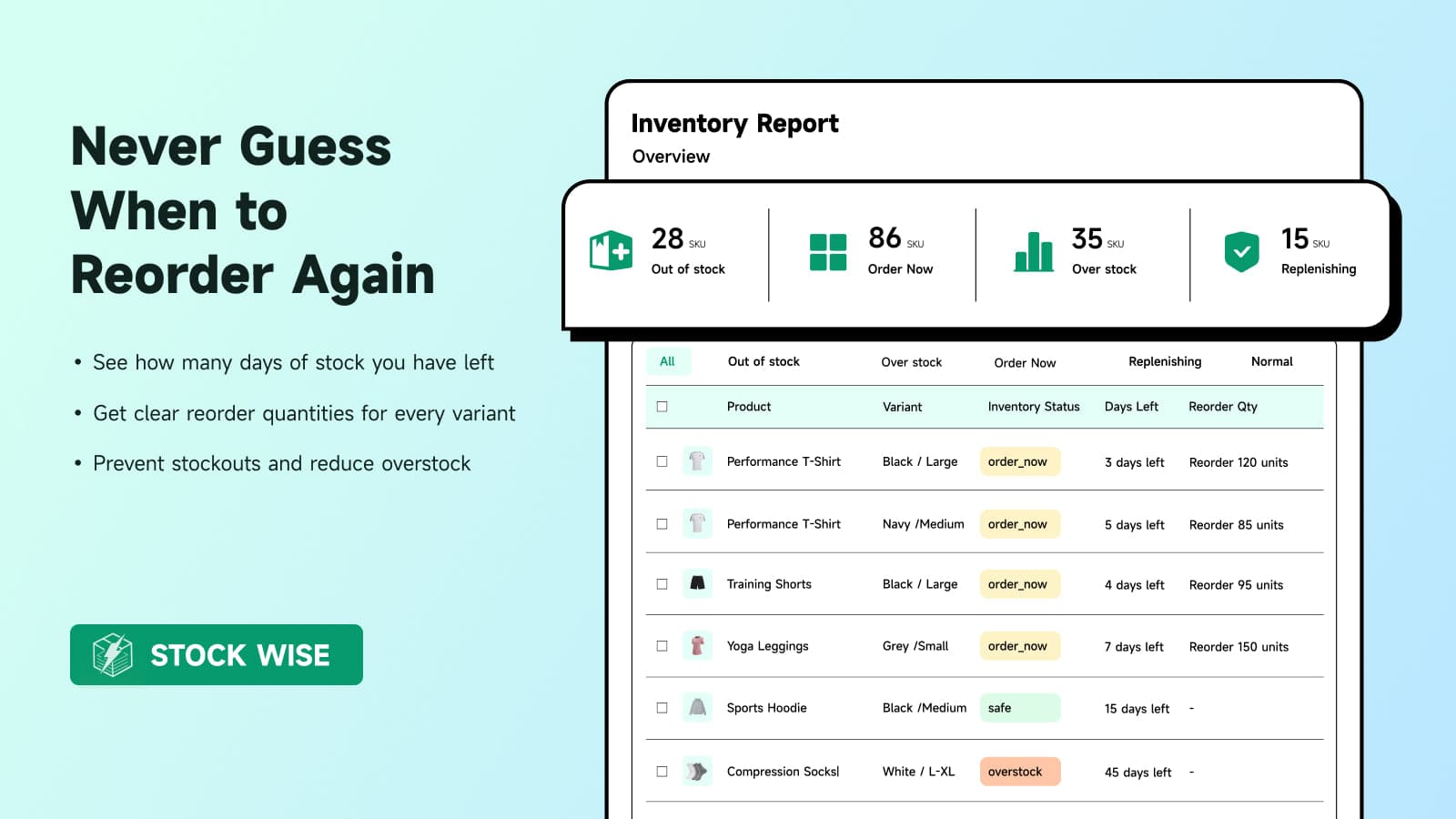This screenshot has width=1456, height=819.
Task: Click the White / L-XL variant cell
Action: 918,772
